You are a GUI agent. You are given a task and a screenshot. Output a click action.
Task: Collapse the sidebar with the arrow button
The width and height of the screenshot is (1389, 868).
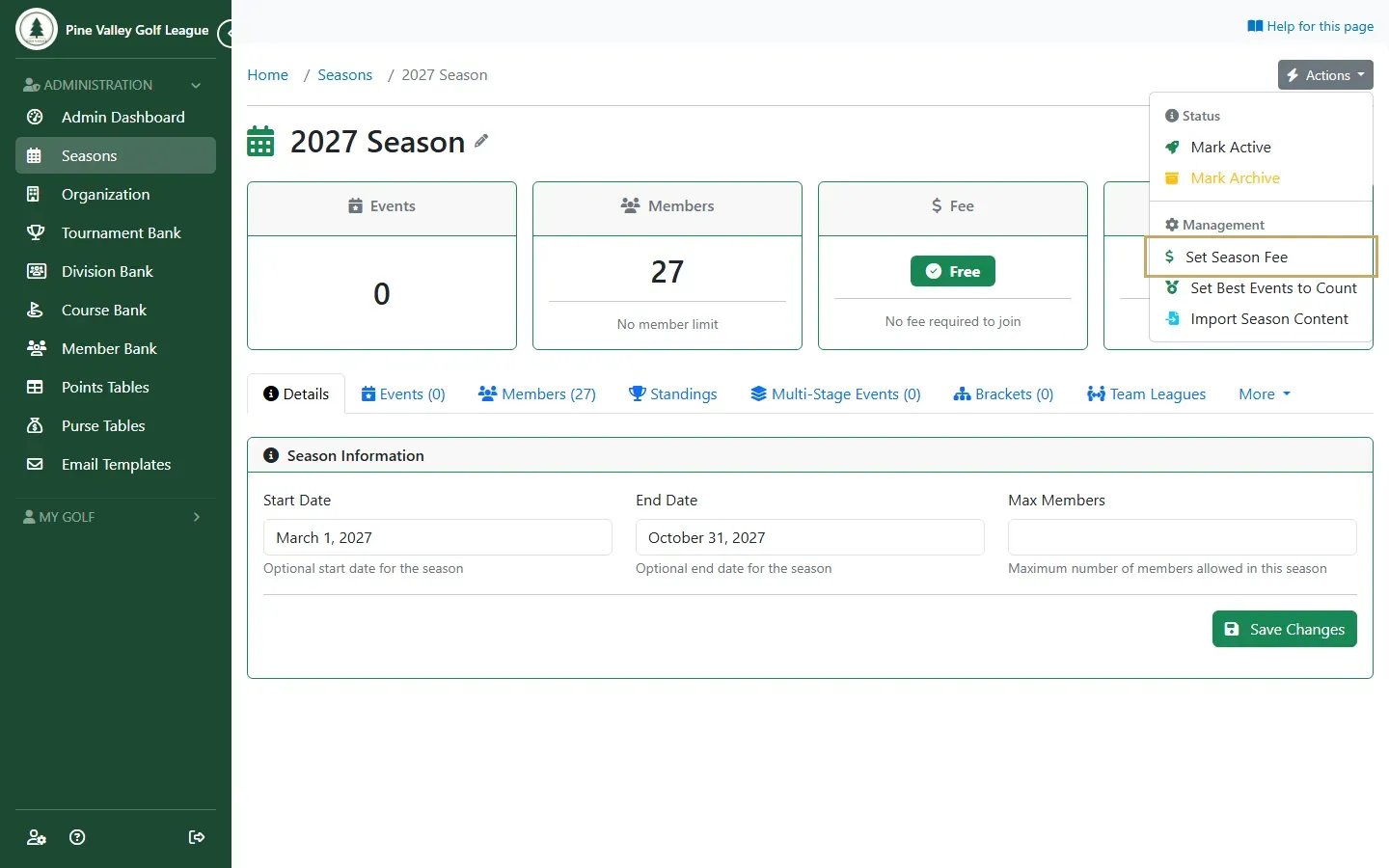(227, 34)
